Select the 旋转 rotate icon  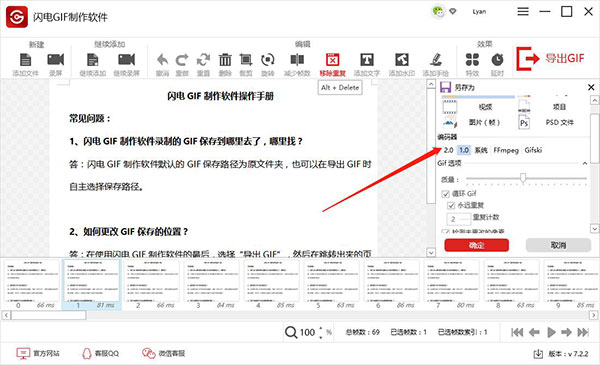pyautogui.click(x=268, y=60)
